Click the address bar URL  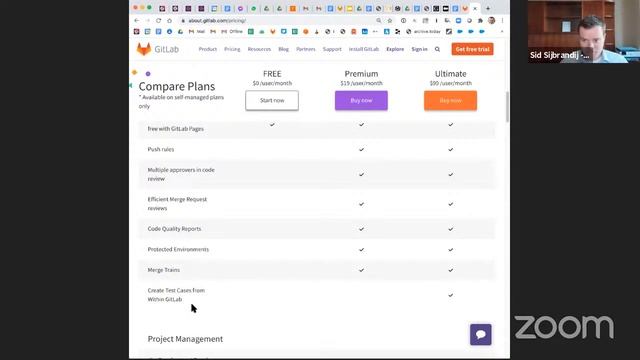tap(217, 20)
